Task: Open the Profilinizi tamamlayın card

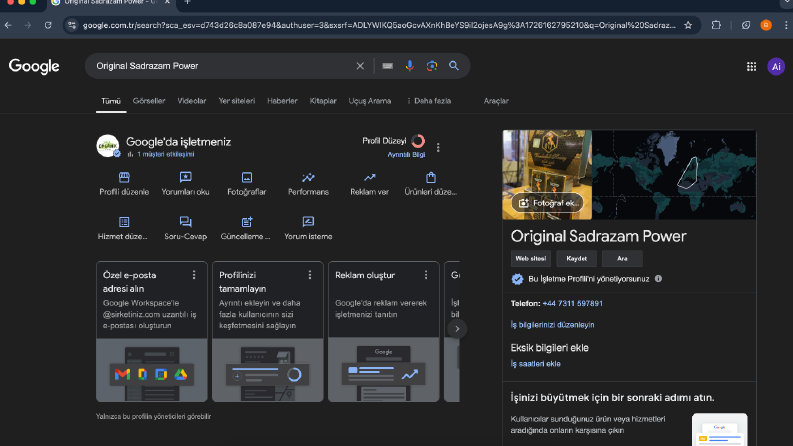Action: pyautogui.click(x=268, y=332)
